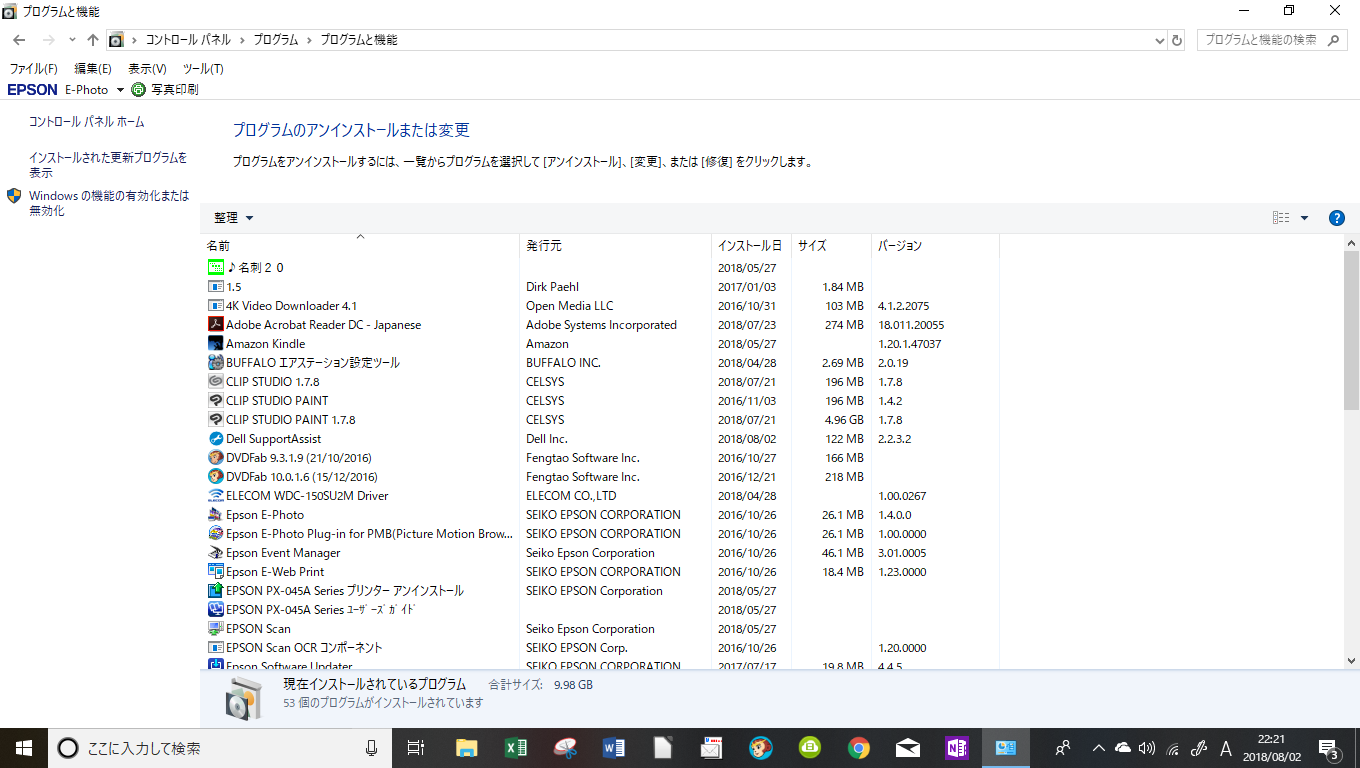Open Excel from the taskbar

pyautogui.click(x=516, y=747)
